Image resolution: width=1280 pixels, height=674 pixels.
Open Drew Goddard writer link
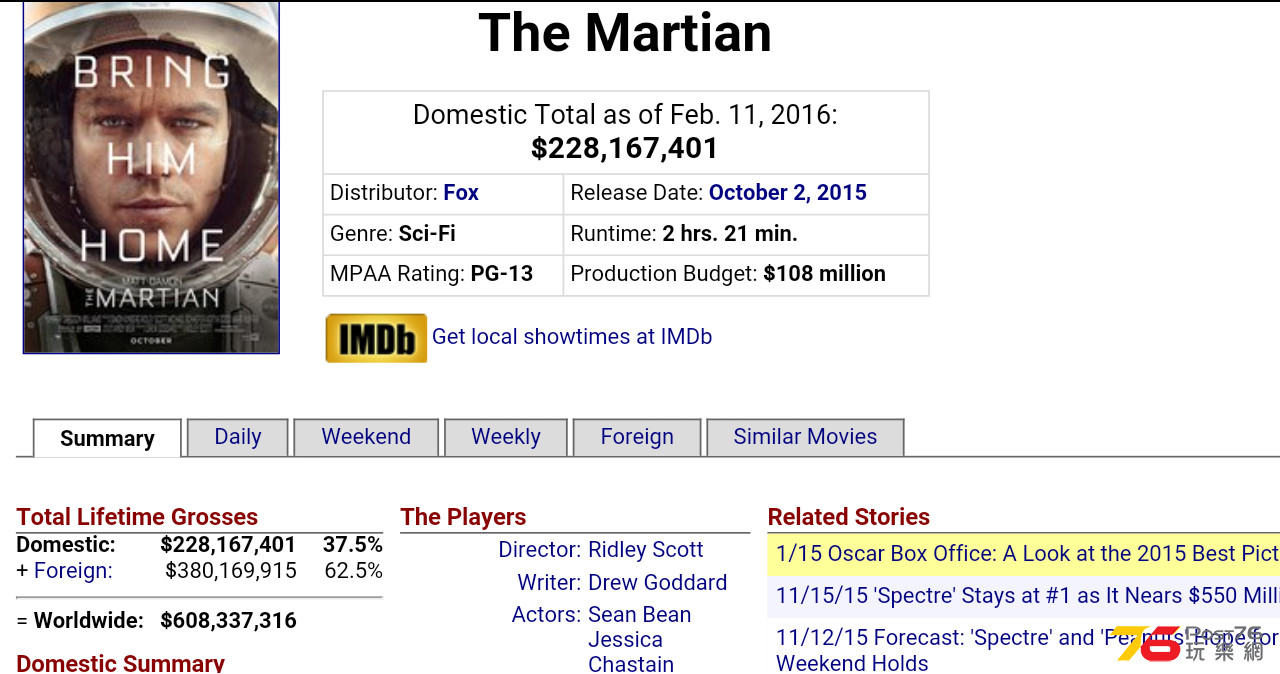click(x=658, y=583)
